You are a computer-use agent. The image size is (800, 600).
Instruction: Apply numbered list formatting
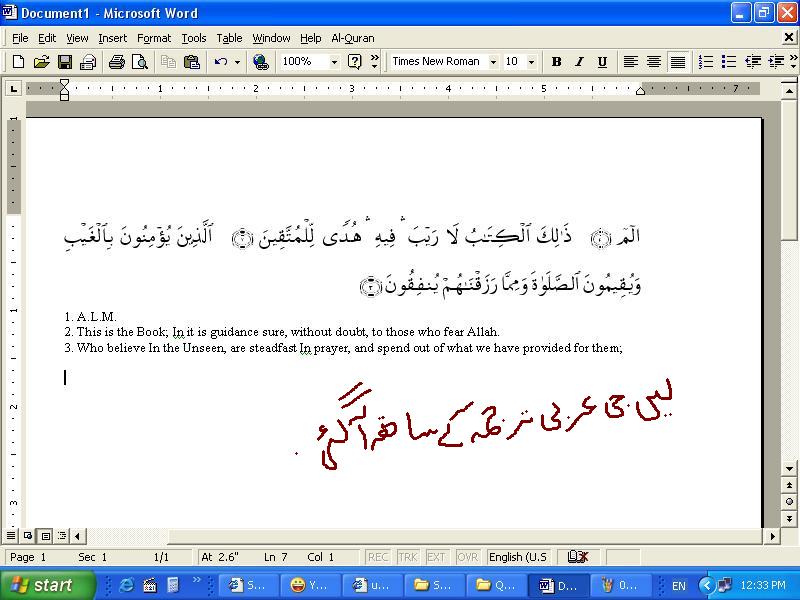pyautogui.click(x=706, y=62)
